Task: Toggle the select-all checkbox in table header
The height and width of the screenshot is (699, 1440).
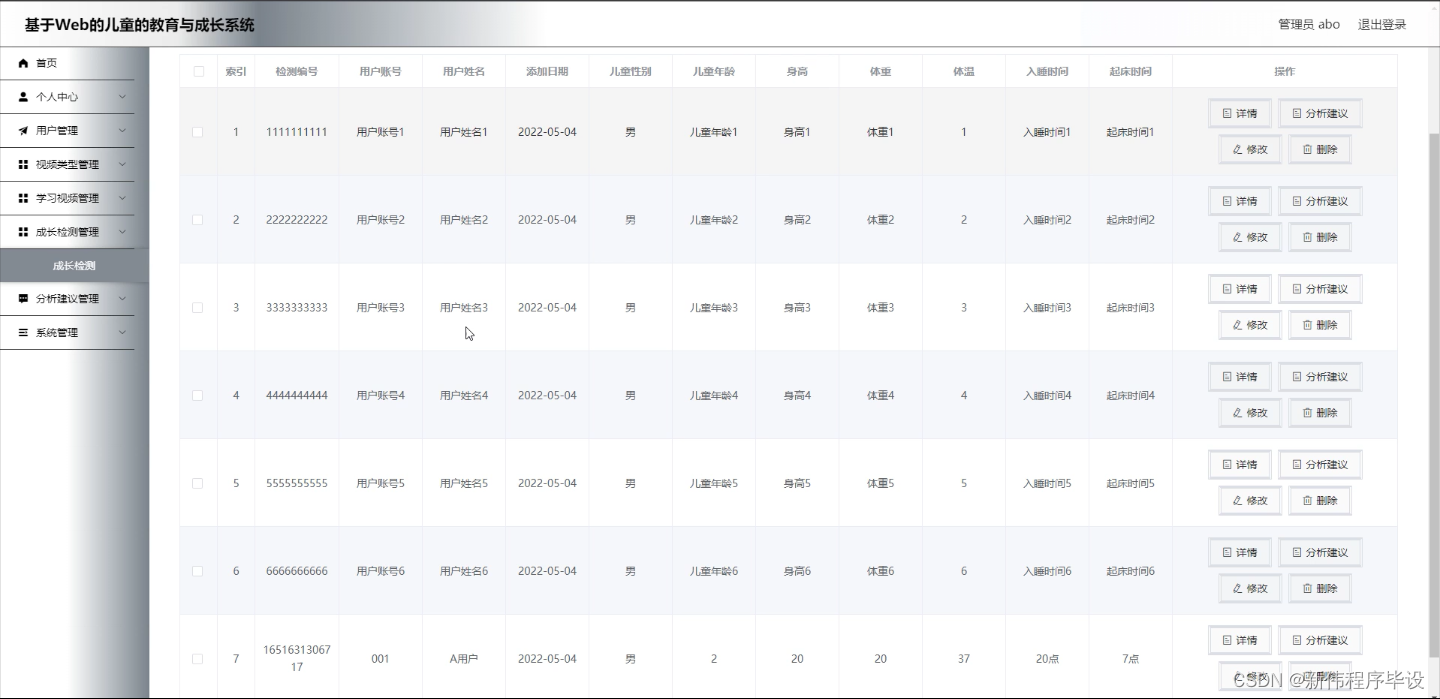Action: click(198, 71)
